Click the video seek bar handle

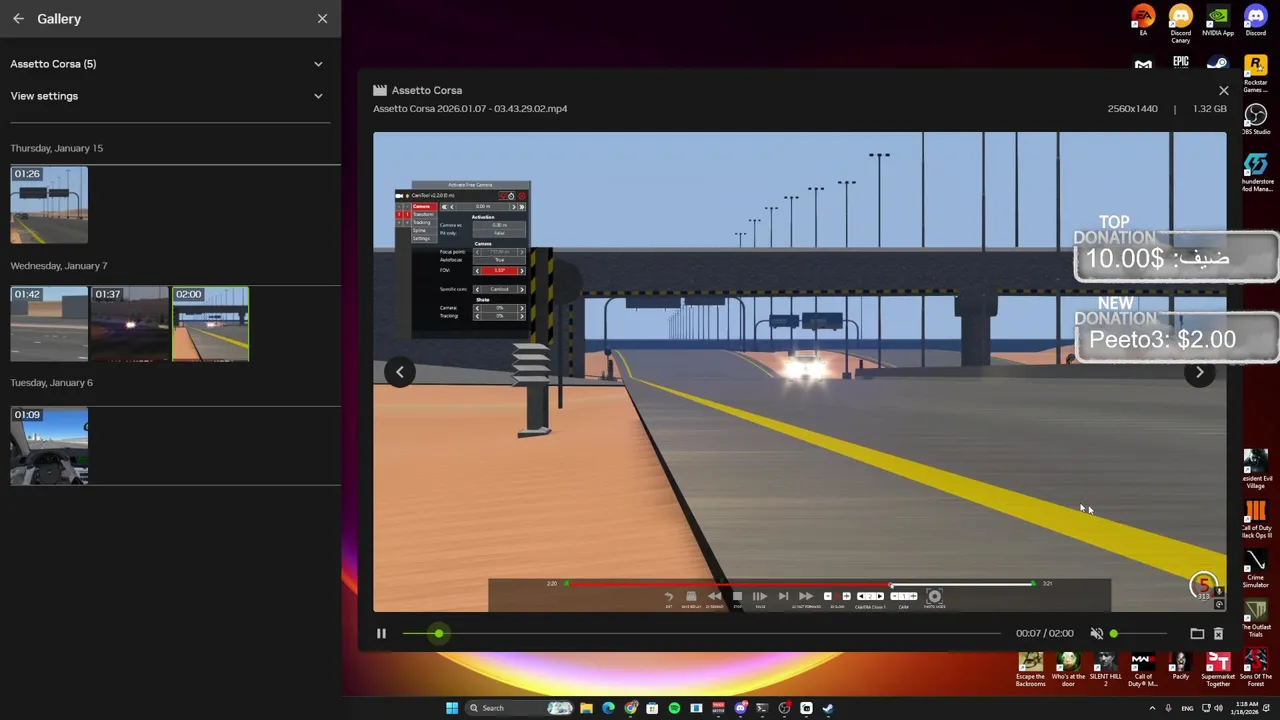438,634
